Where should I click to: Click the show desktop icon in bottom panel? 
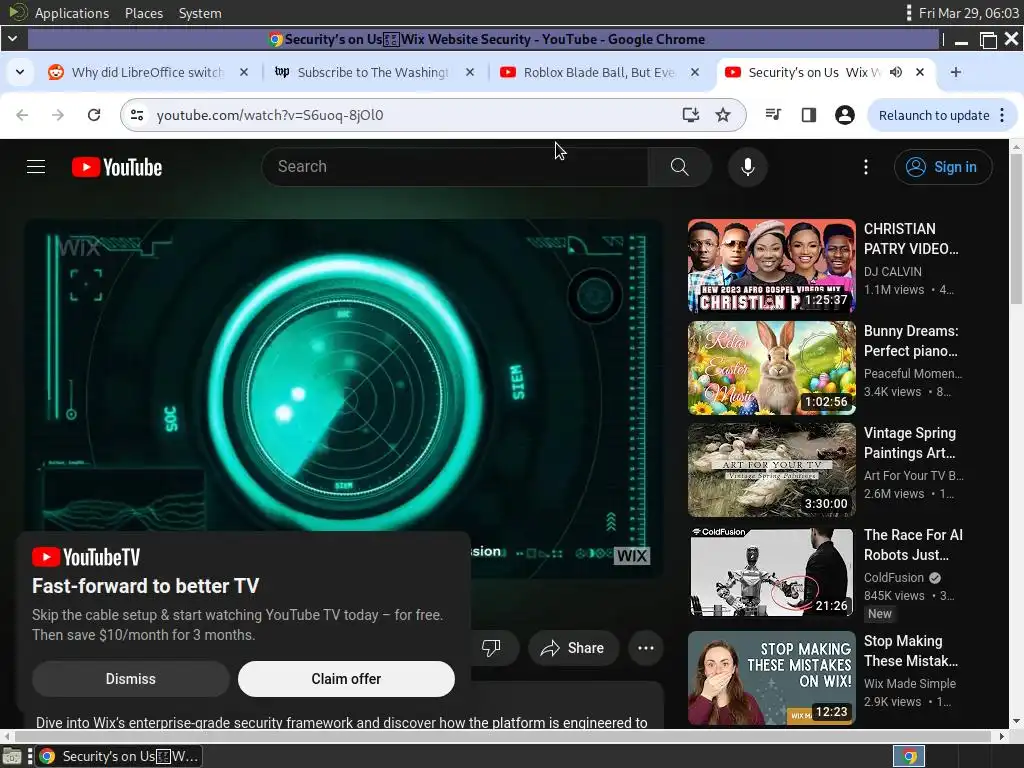click(12, 756)
